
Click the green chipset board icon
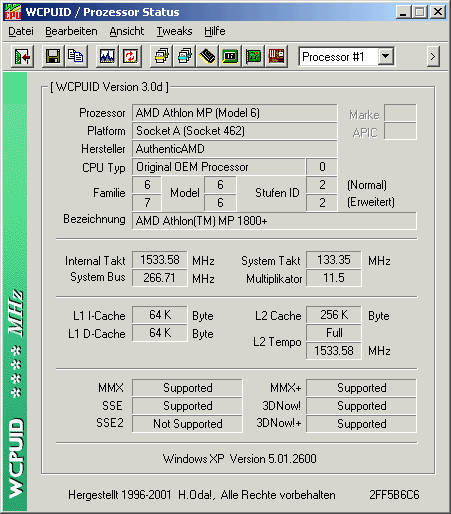[x=230, y=56]
